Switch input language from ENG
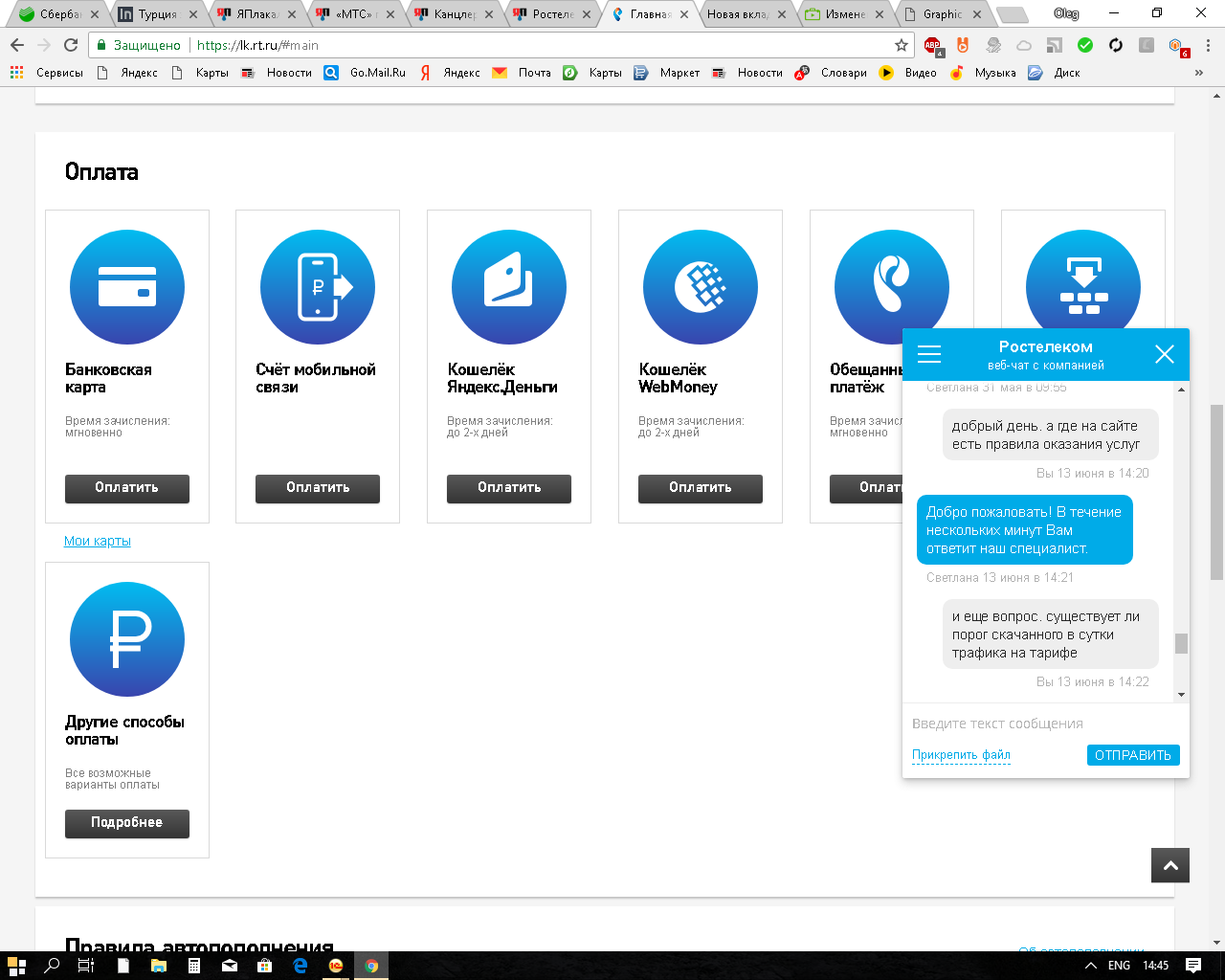 coord(1119,966)
